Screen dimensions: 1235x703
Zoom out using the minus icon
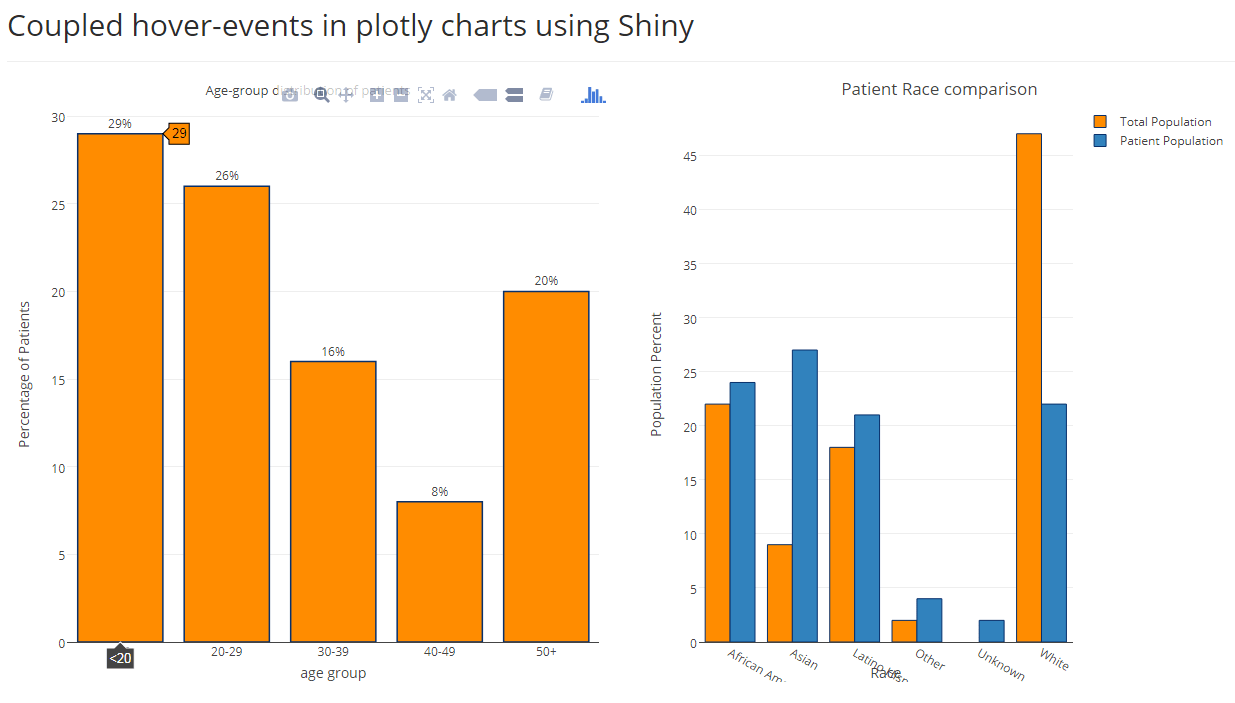(x=400, y=94)
